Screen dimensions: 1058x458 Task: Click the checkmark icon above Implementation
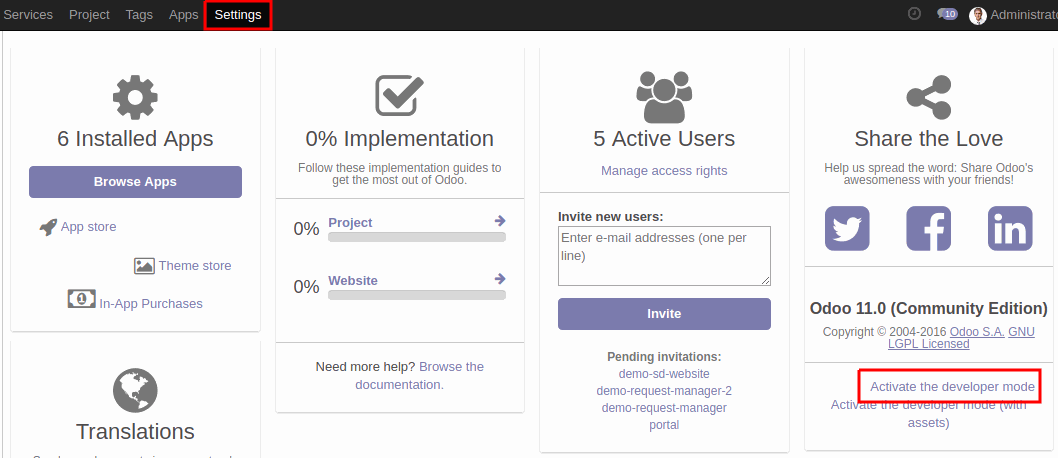[x=399, y=95]
